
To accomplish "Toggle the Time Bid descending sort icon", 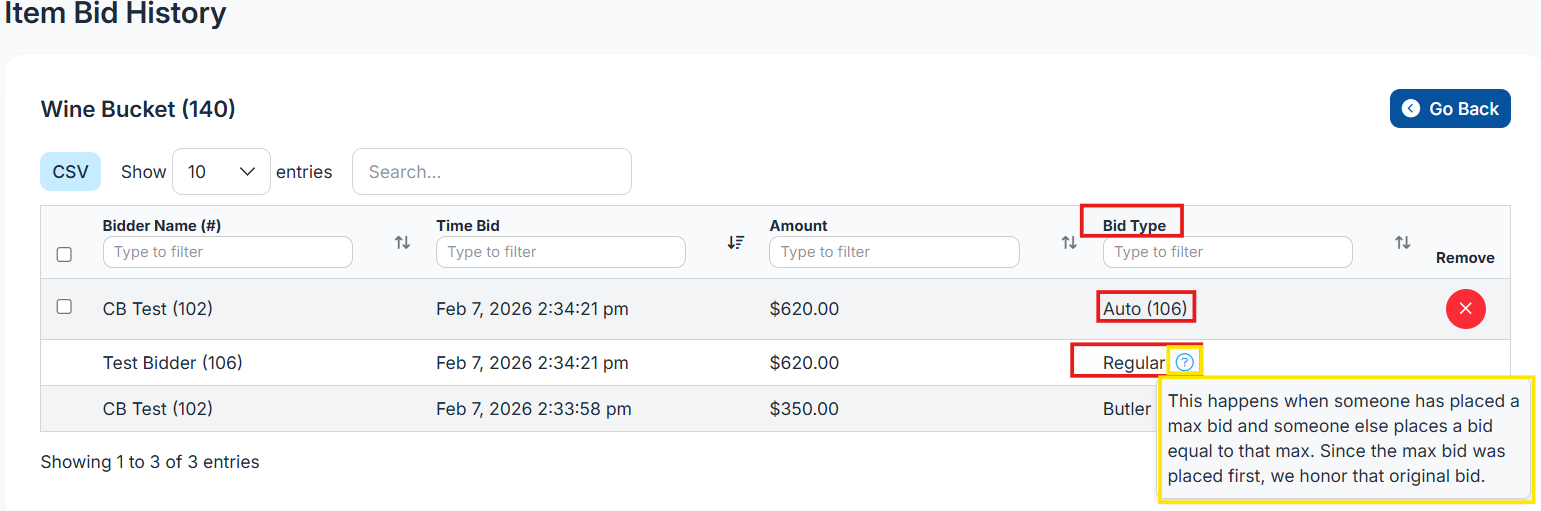I will [x=735, y=242].
